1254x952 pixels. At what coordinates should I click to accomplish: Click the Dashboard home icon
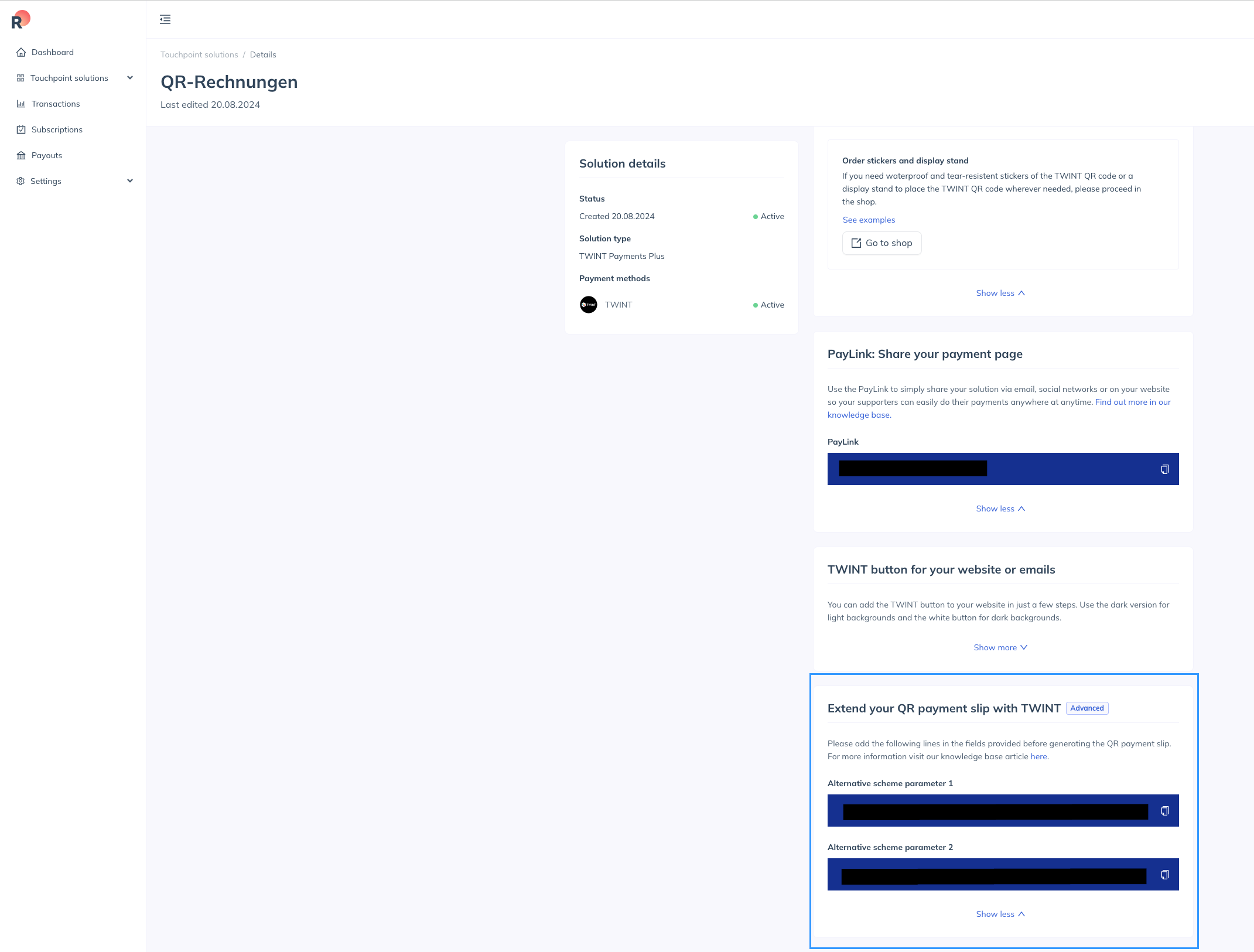[x=21, y=52]
